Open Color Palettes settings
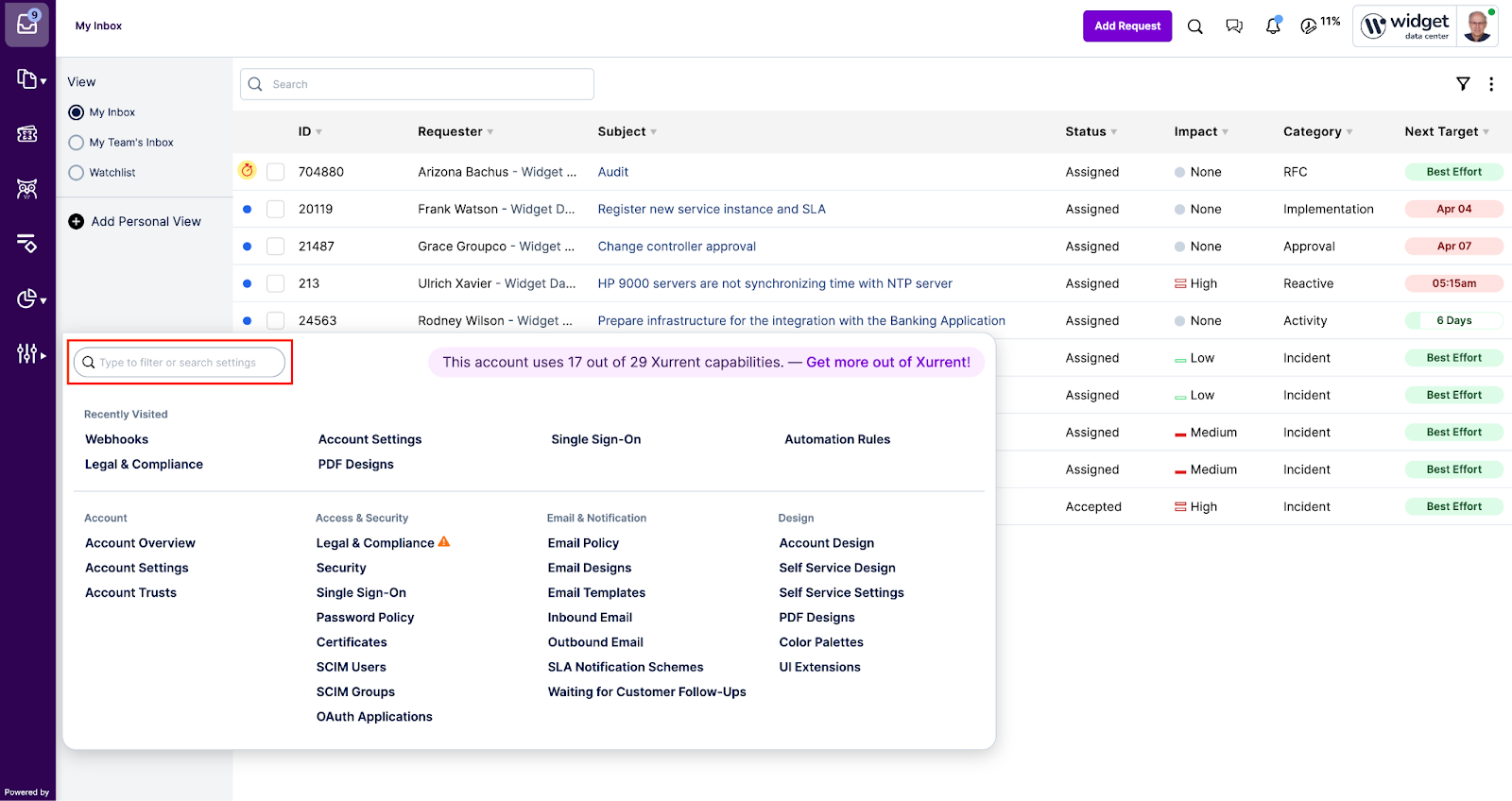 coord(821,642)
